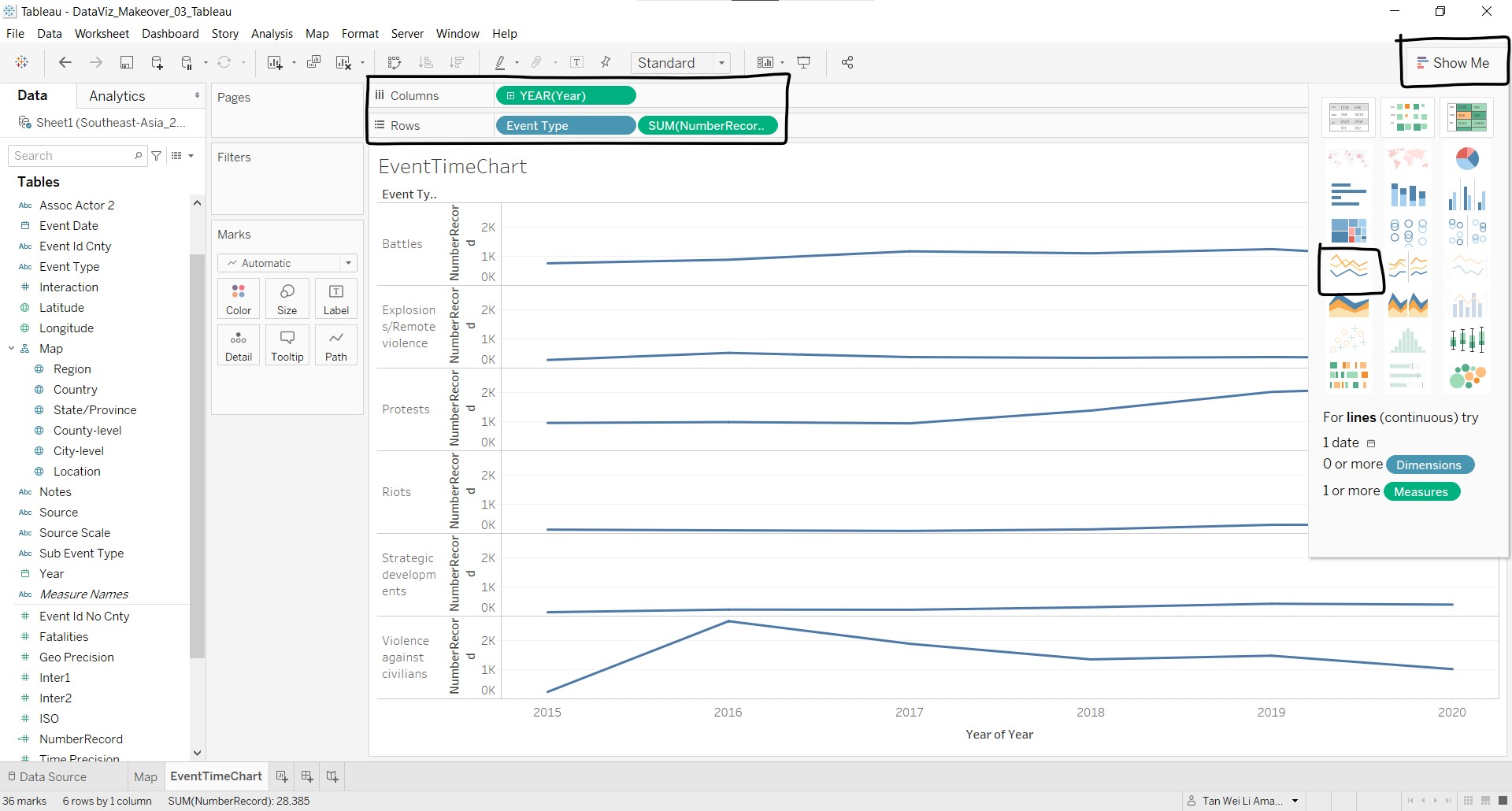Viewport: 1512px width, 811px height.
Task: Click the New Dashboard tab icon
Action: tap(307, 776)
